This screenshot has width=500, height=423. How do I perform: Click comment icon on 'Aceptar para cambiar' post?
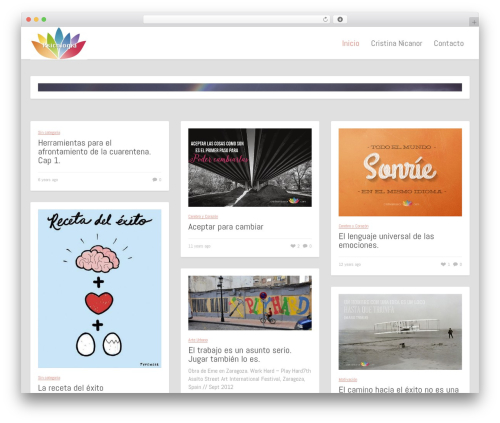pyautogui.click(x=305, y=246)
